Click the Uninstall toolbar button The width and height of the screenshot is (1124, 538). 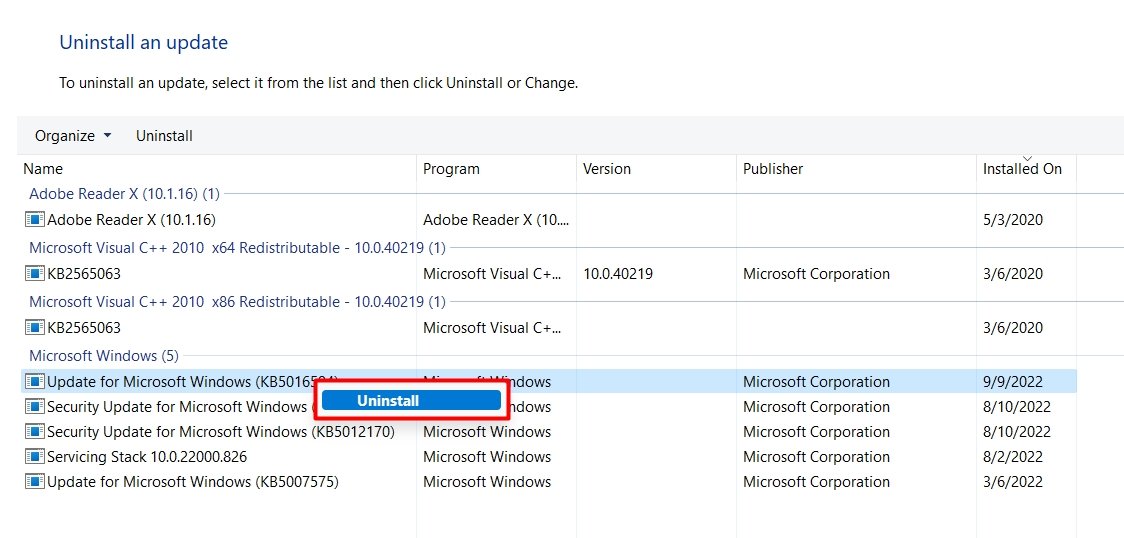tap(164, 135)
